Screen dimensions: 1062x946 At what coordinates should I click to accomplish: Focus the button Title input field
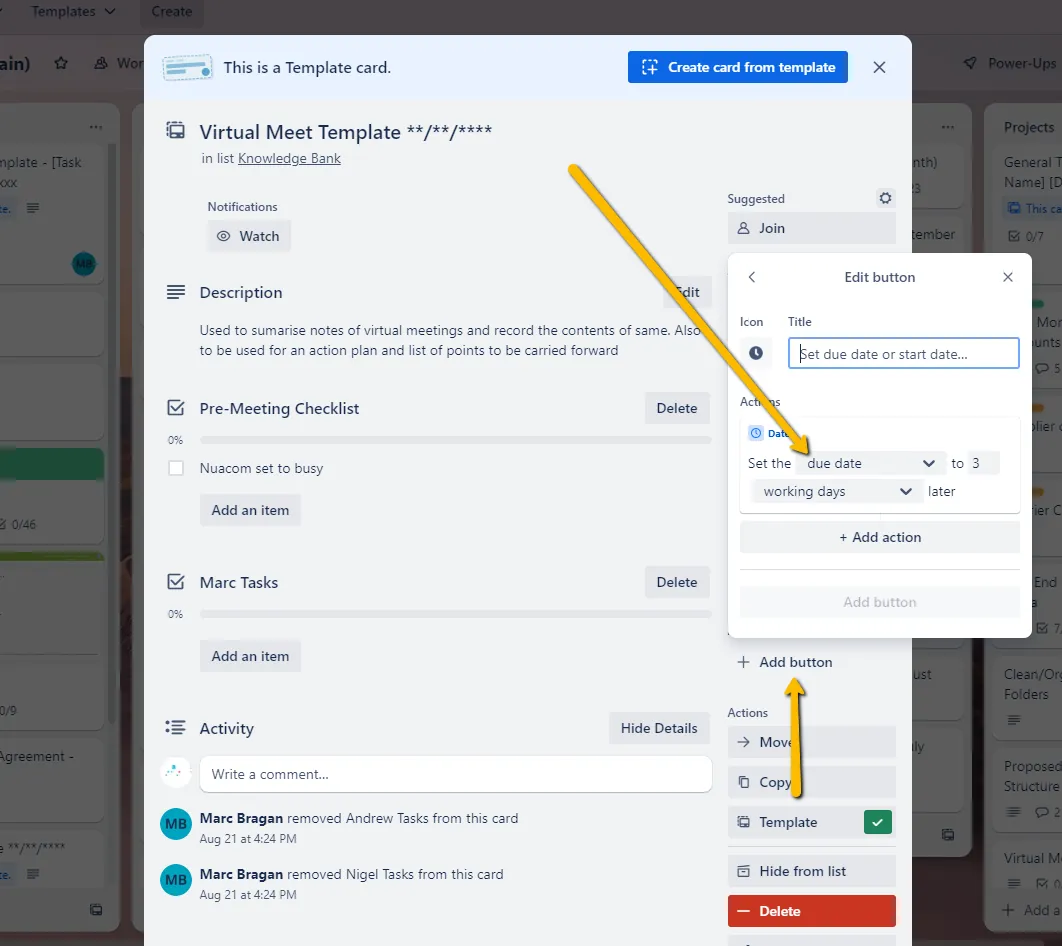904,353
